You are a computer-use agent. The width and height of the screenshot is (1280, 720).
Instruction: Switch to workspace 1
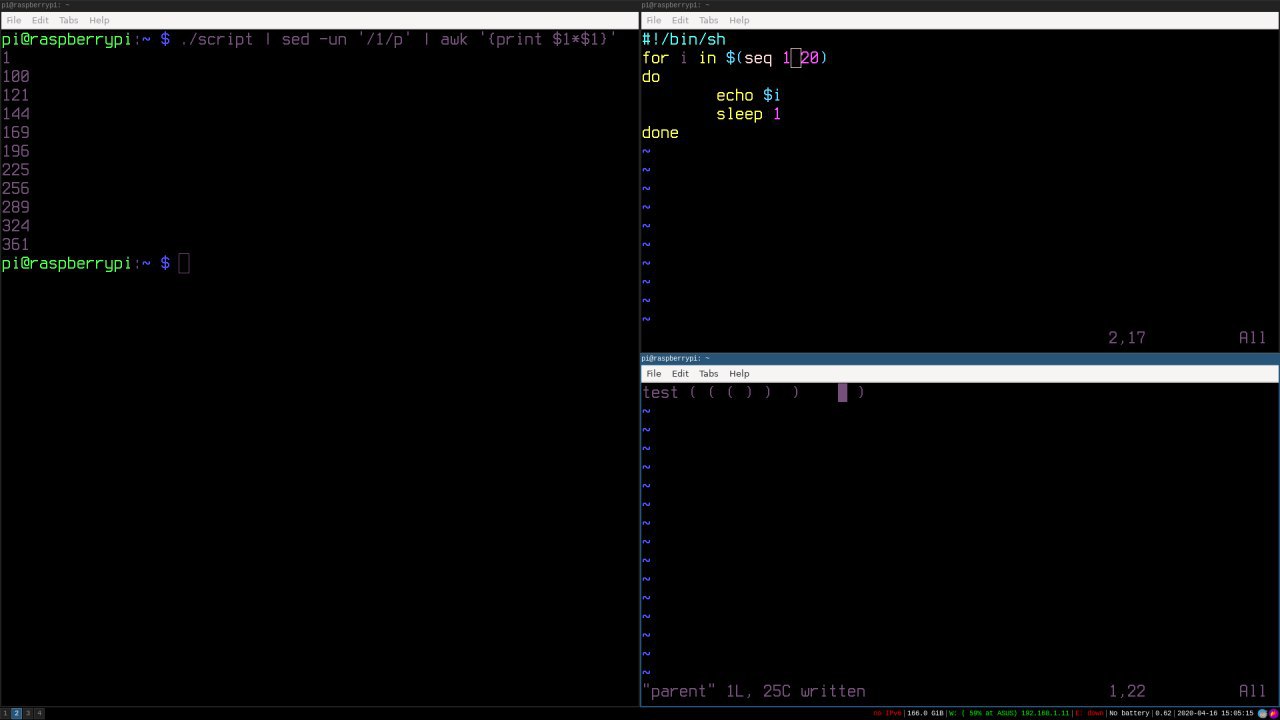tap(5, 713)
